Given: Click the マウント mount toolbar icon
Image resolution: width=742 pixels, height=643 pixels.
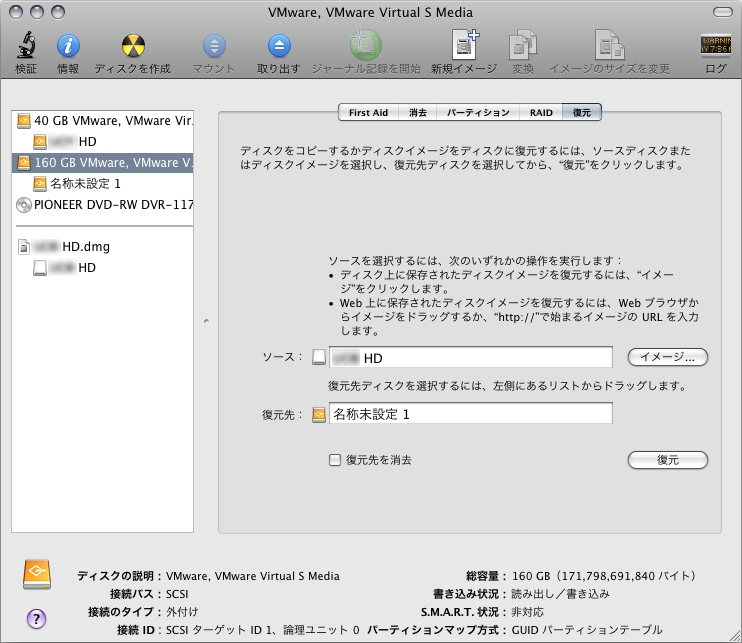Looking at the screenshot, I should tap(214, 46).
